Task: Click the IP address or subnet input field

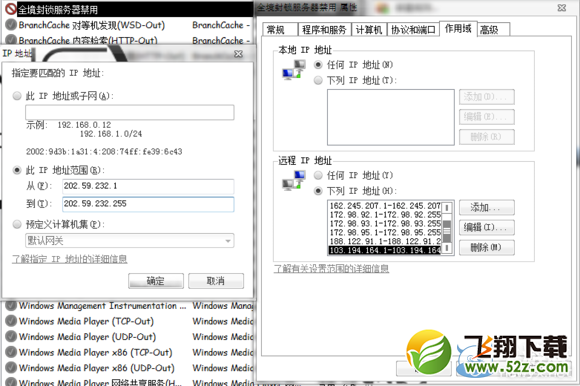Action: (129, 112)
